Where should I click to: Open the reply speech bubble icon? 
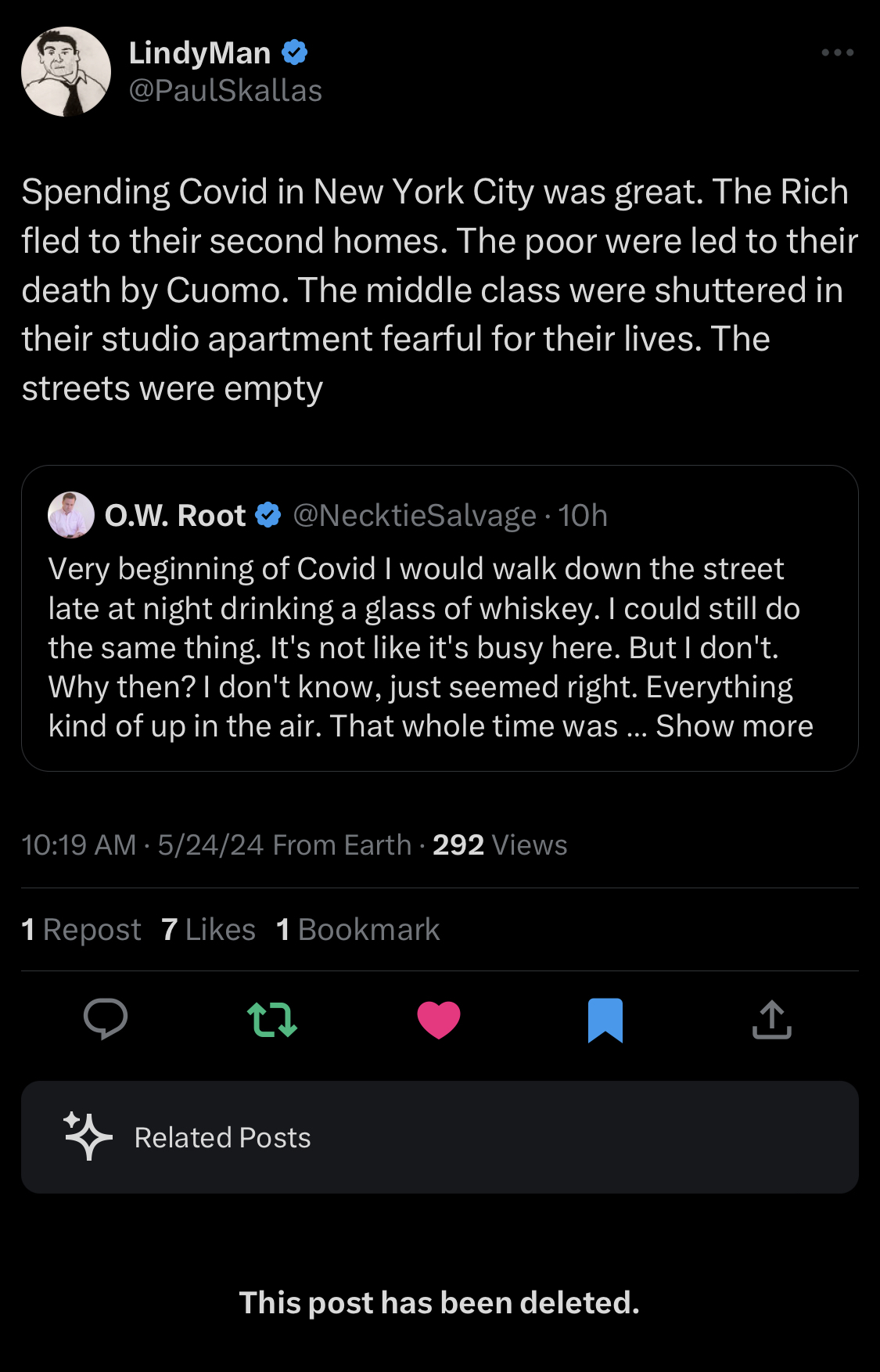point(106,1020)
